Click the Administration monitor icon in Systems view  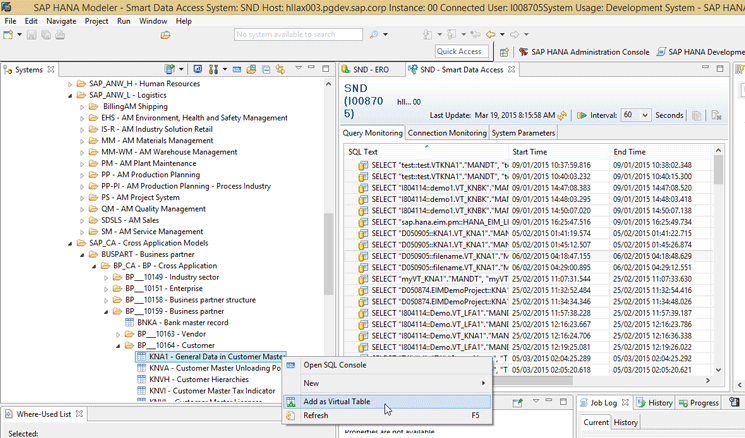click(198, 69)
